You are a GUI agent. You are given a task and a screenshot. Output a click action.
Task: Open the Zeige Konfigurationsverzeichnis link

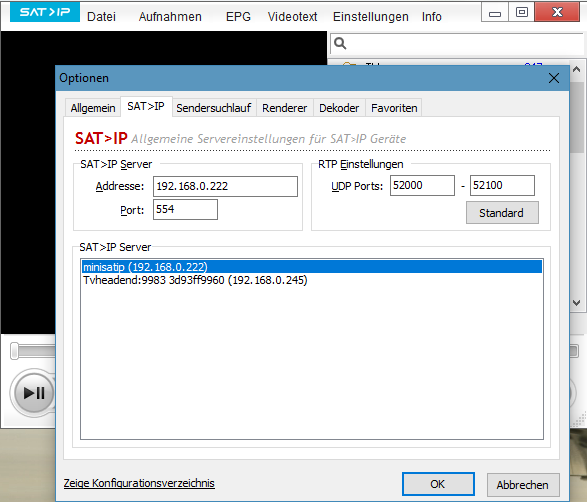(139, 483)
